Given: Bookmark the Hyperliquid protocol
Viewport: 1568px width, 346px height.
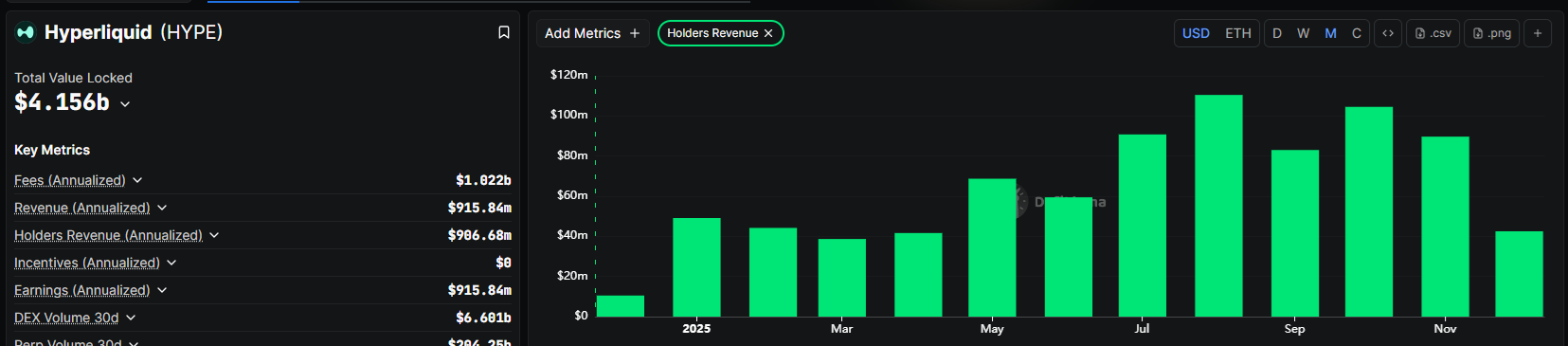Looking at the screenshot, I should pyautogui.click(x=504, y=32).
